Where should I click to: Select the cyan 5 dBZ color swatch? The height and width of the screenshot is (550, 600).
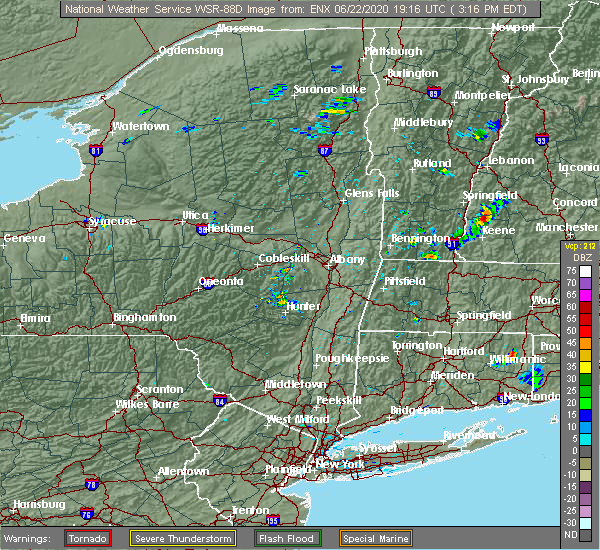pos(585,439)
